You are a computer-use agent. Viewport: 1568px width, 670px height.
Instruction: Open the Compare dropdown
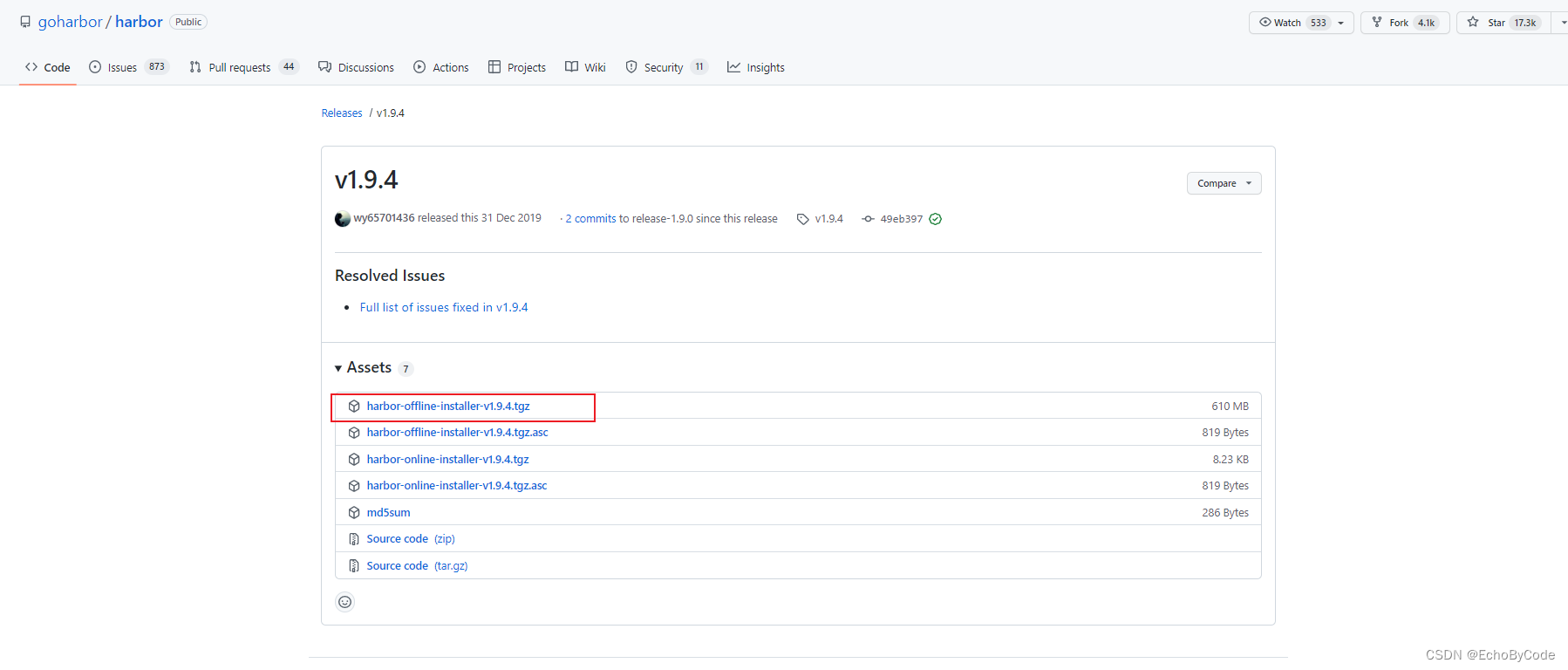pyautogui.click(x=1224, y=183)
